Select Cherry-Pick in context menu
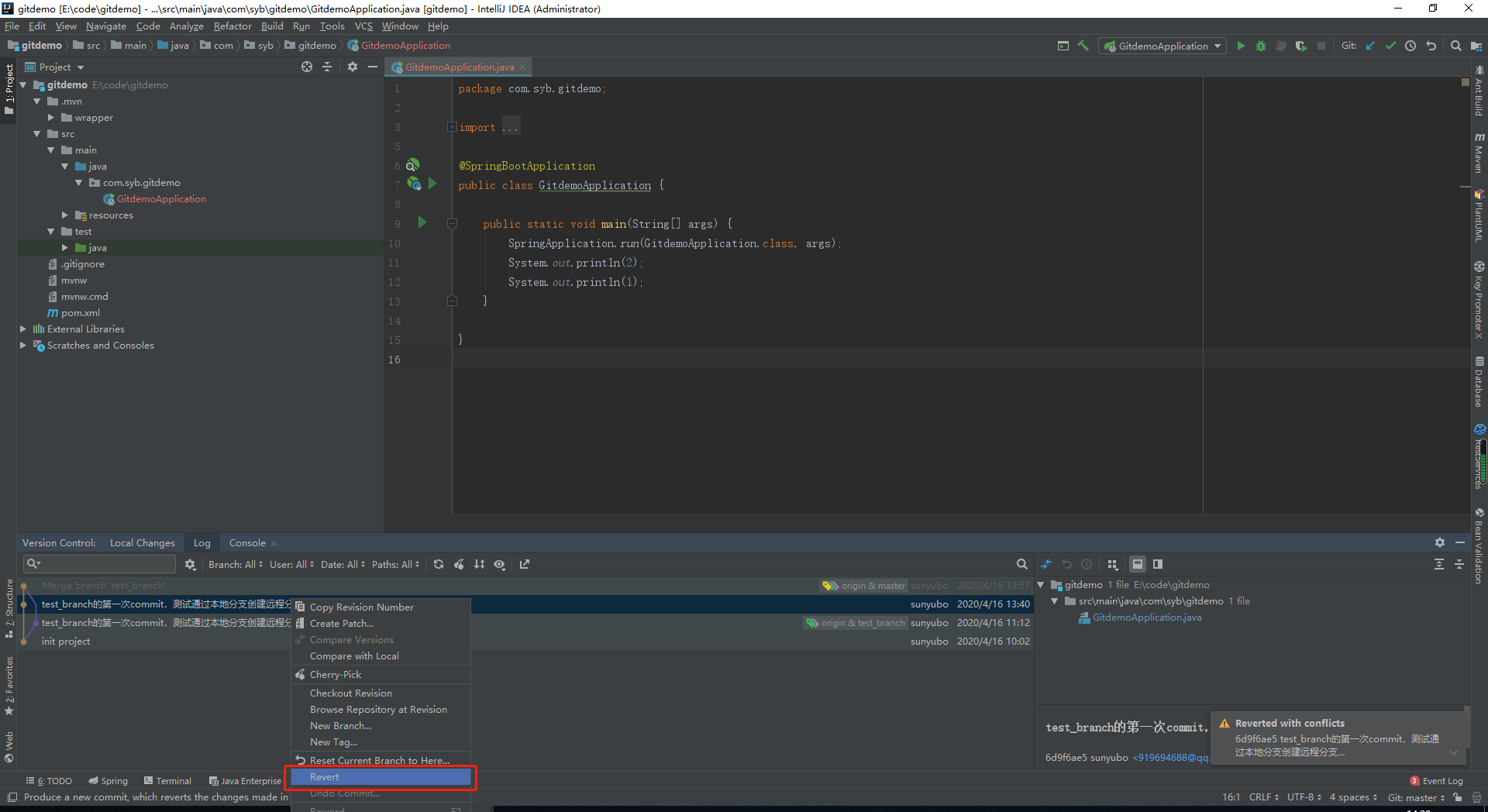Viewport: 1488px width, 812px height. [x=381, y=675]
